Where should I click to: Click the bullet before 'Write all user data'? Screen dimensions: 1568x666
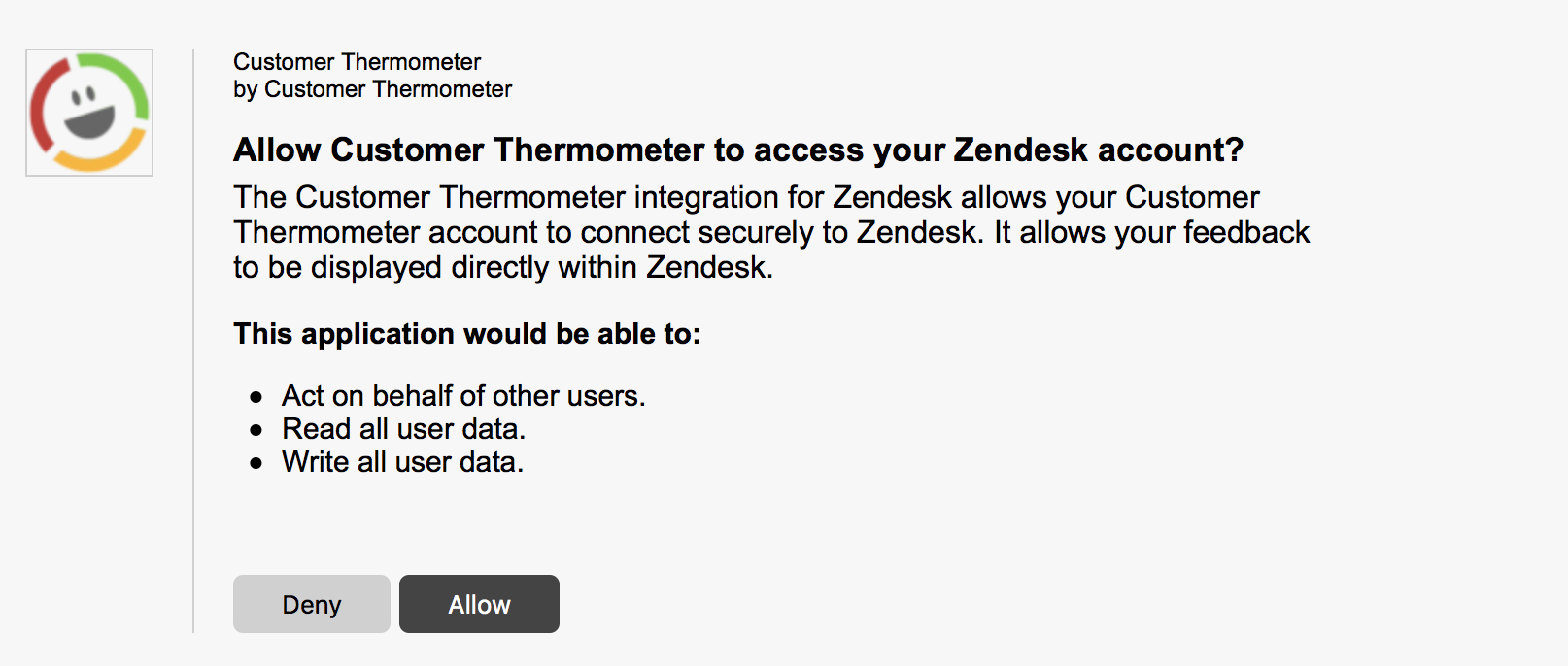click(256, 463)
